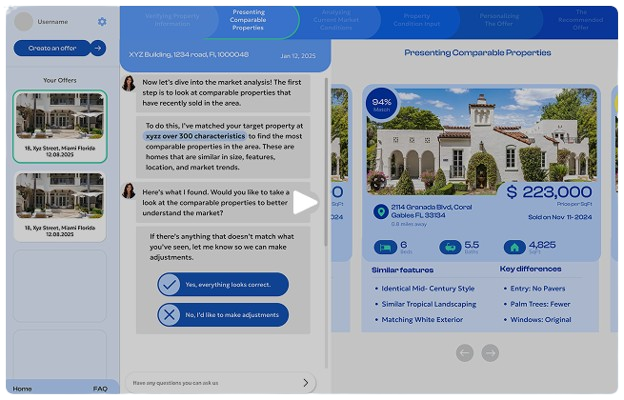The image size is (624, 400).
Task: Click the X icon on the No option
Action: coord(169,315)
